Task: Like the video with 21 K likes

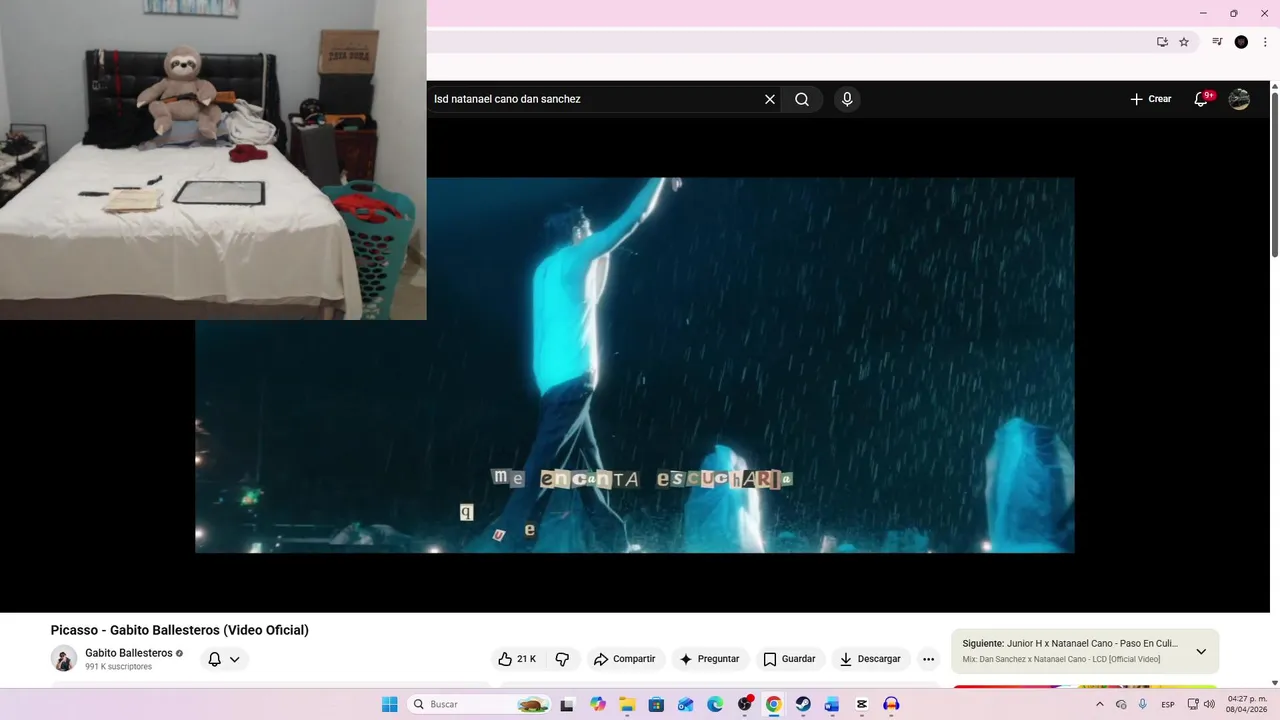Action: point(517,659)
